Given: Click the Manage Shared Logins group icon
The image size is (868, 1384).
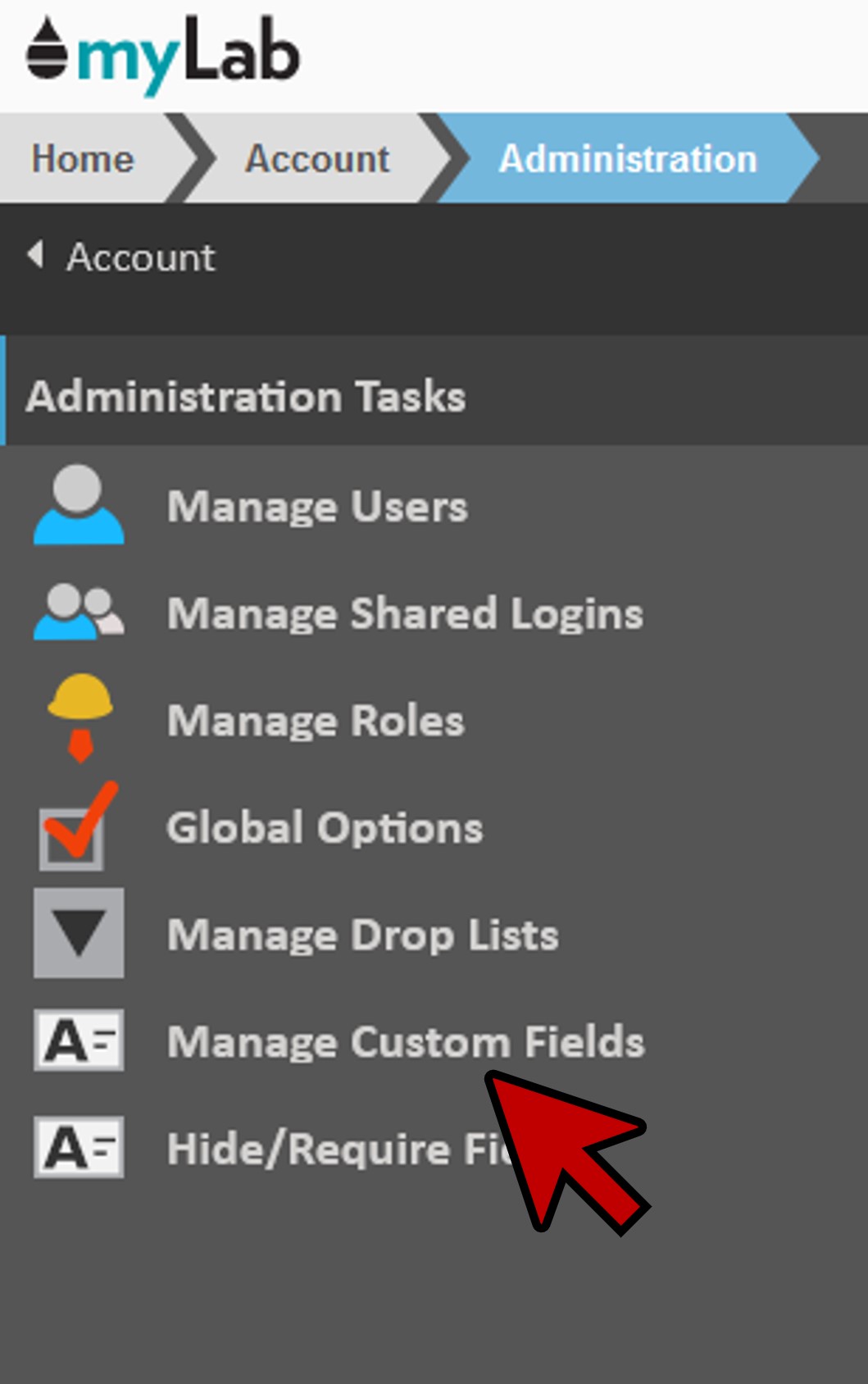Looking at the screenshot, I should pos(79,612).
